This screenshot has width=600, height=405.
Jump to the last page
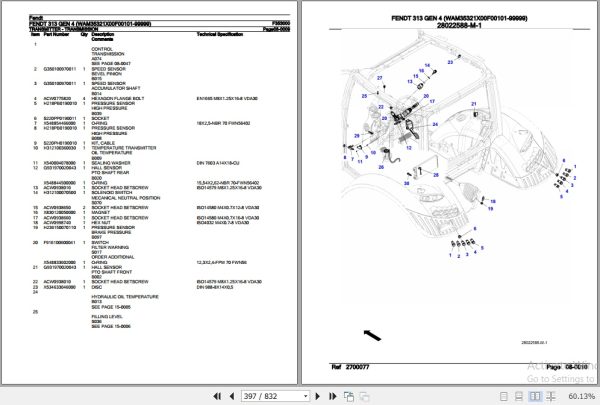333,396
